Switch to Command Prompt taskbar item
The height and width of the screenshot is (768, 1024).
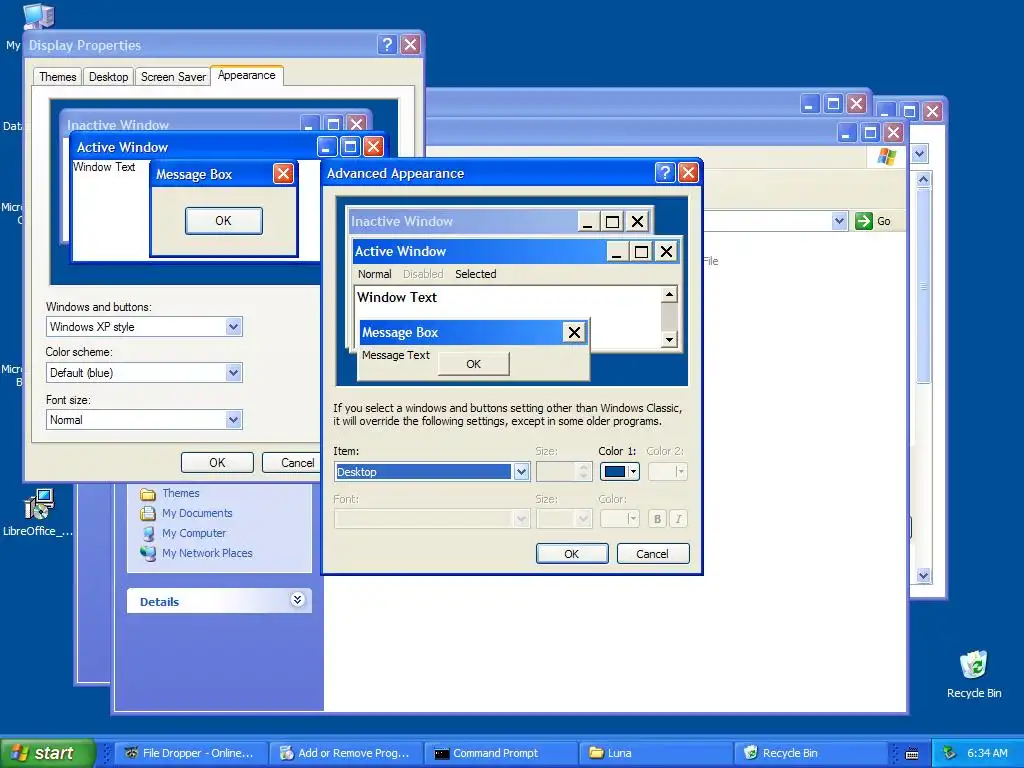tap(501, 753)
